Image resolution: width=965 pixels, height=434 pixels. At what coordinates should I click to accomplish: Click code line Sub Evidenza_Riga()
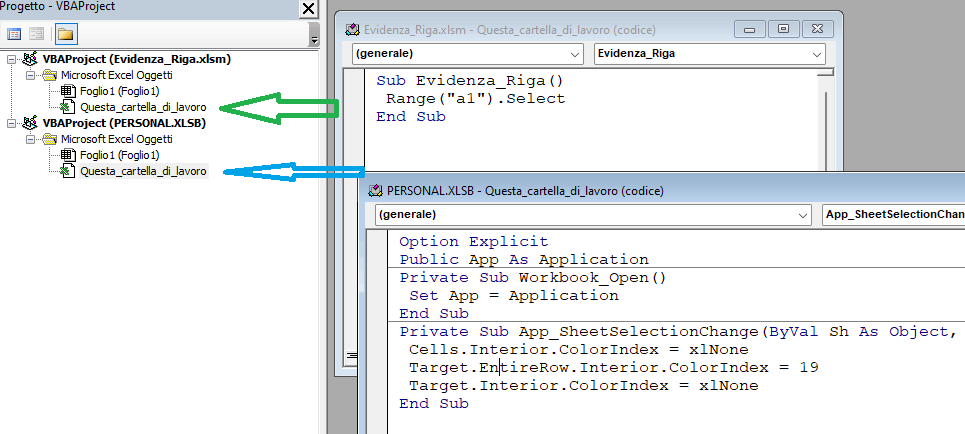pos(470,81)
